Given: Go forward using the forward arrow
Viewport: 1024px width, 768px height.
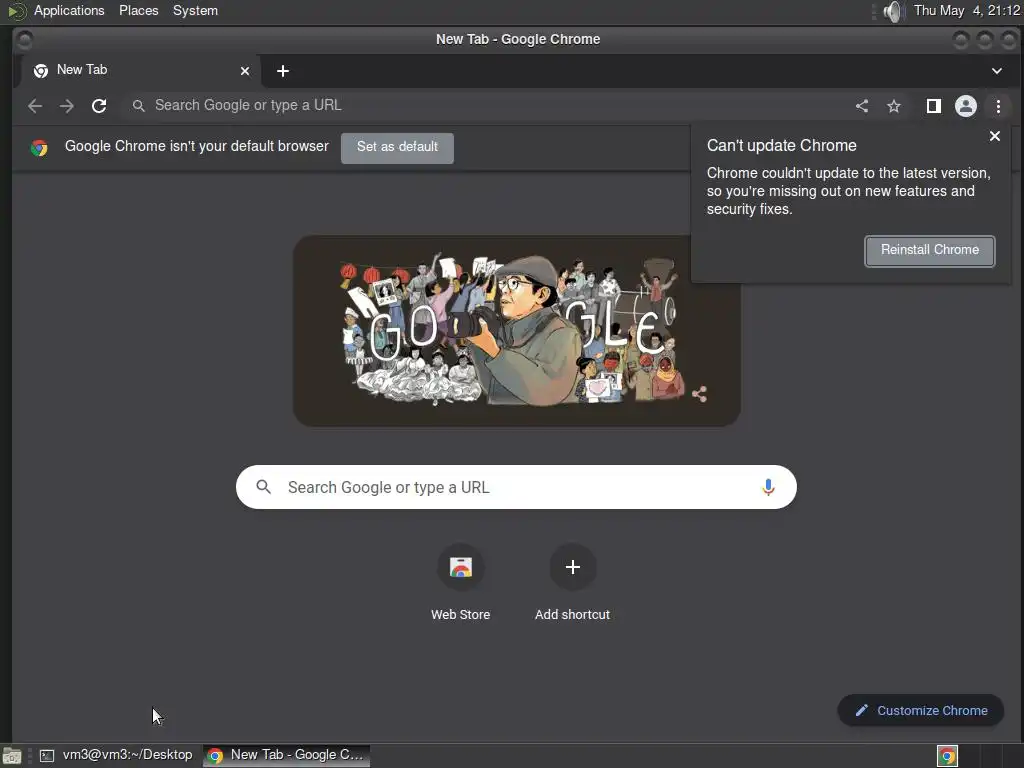Looking at the screenshot, I should tap(67, 106).
